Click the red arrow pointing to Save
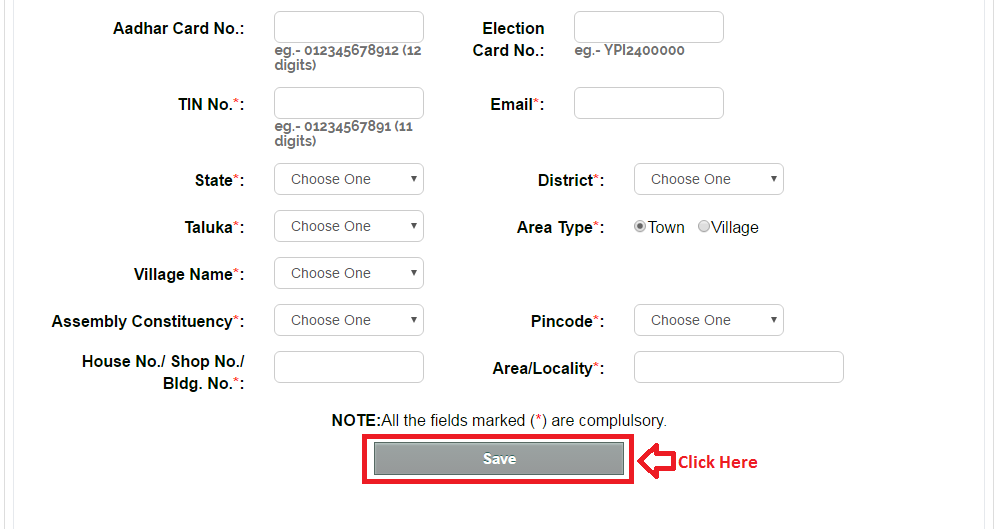 click(x=656, y=461)
